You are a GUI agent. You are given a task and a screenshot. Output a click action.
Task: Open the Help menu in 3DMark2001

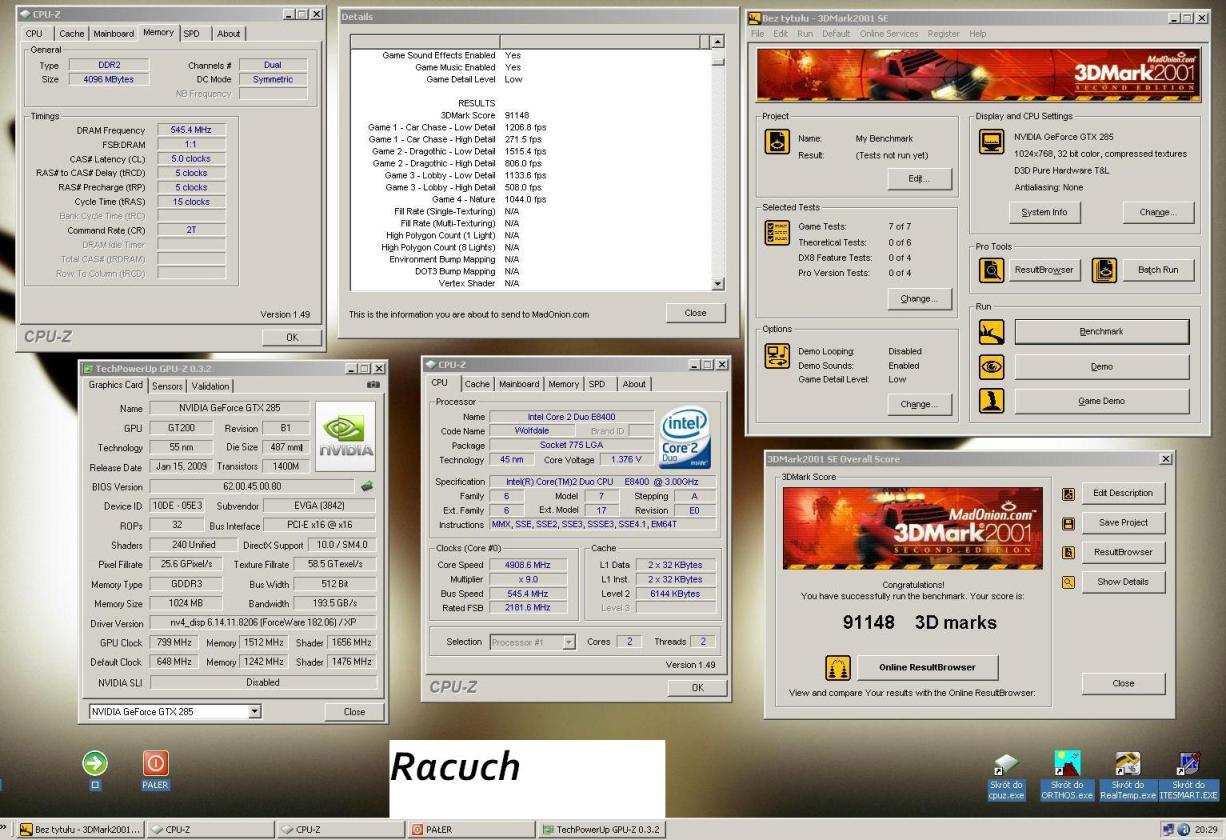pos(977,34)
